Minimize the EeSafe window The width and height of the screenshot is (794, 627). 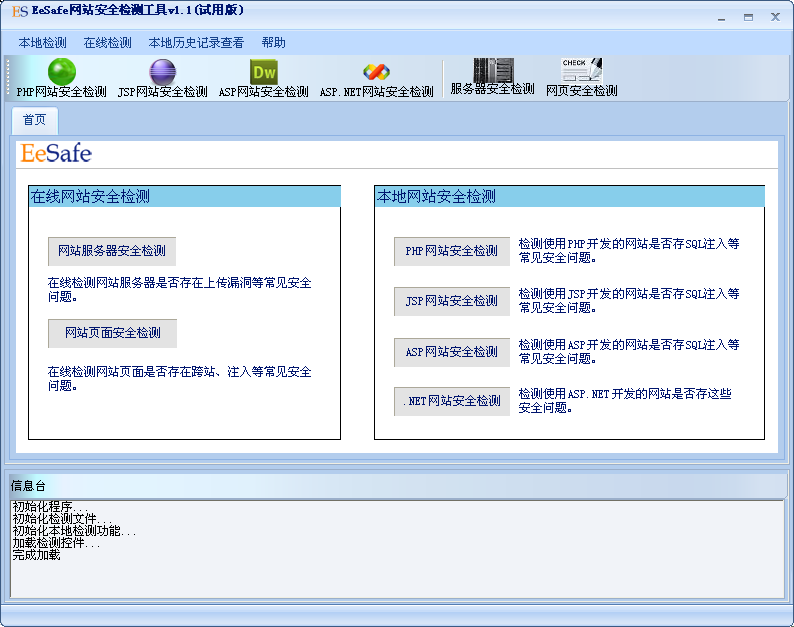722,18
